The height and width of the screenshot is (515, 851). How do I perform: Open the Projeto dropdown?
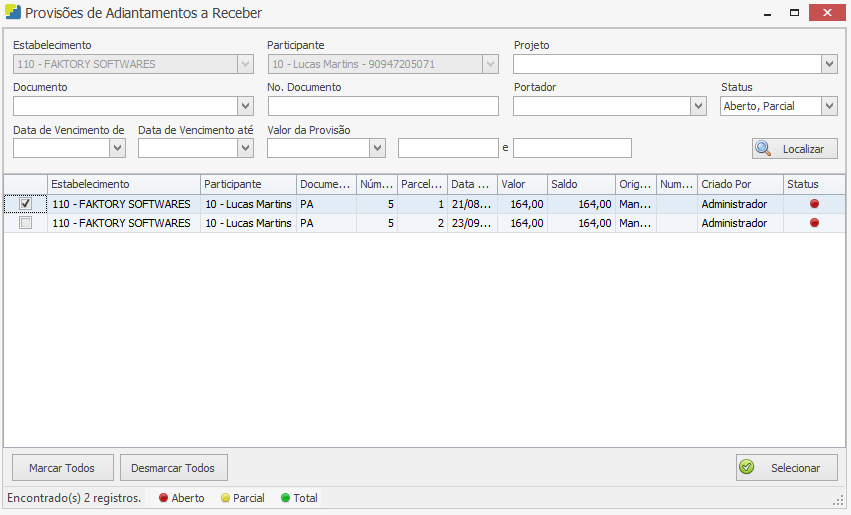tap(829, 64)
